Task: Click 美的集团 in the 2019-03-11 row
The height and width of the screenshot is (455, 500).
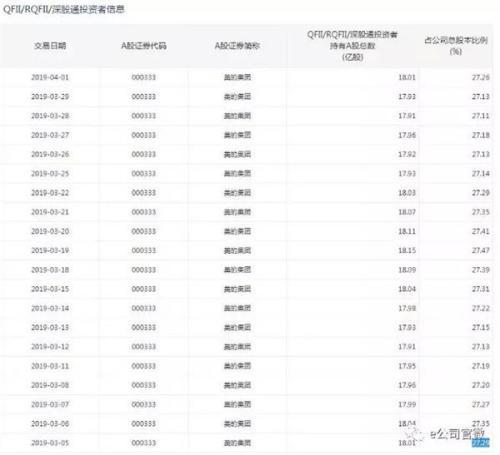Action: (237, 366)
